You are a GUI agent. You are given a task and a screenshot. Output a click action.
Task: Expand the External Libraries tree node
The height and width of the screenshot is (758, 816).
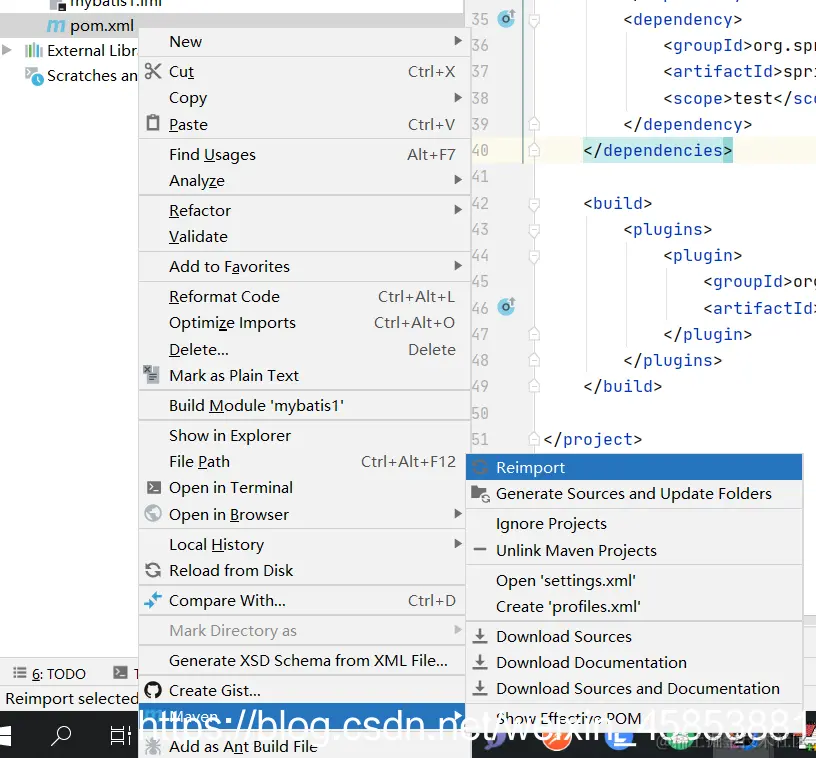(7, 50)
